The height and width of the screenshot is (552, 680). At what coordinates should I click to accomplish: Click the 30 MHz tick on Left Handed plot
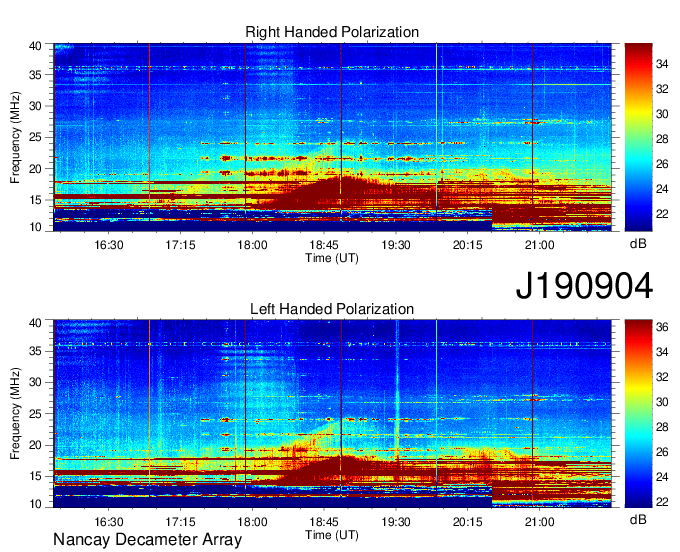point(35,382)
